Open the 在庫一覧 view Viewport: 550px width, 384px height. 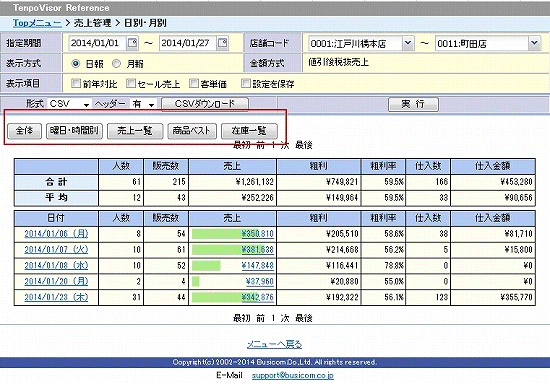249,131
